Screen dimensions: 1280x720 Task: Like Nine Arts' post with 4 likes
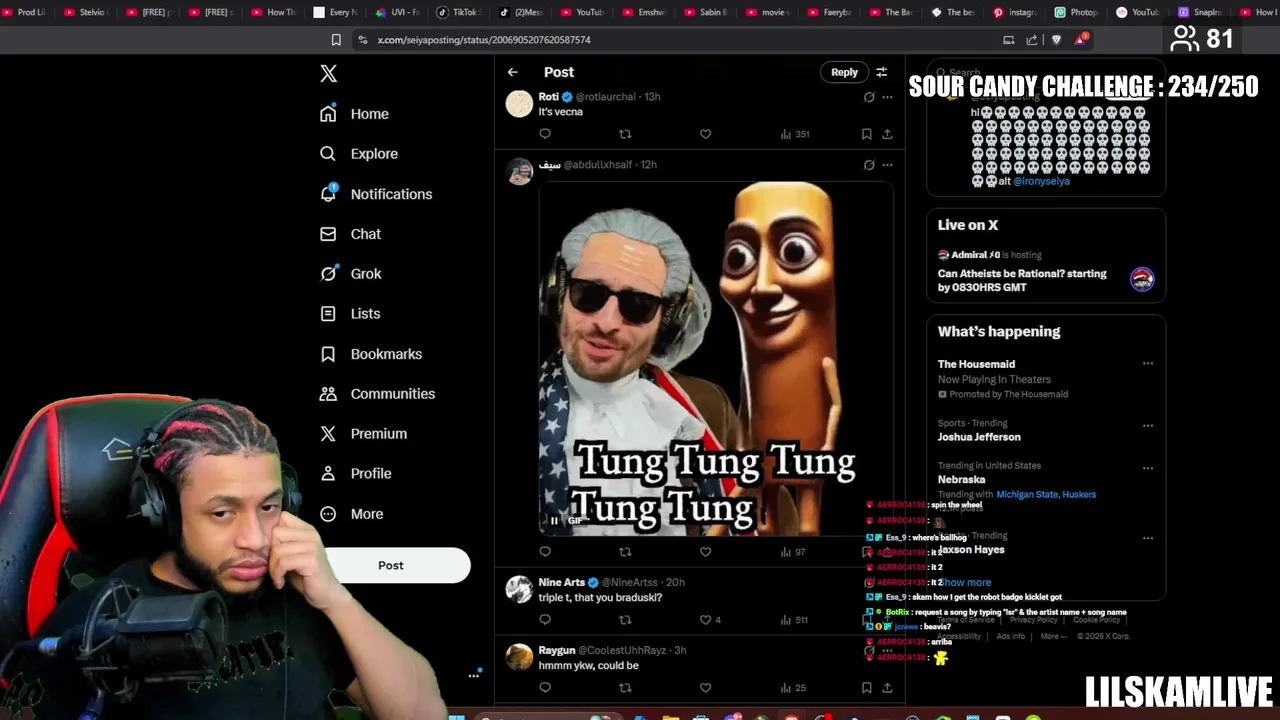click(x=710, y=620)
